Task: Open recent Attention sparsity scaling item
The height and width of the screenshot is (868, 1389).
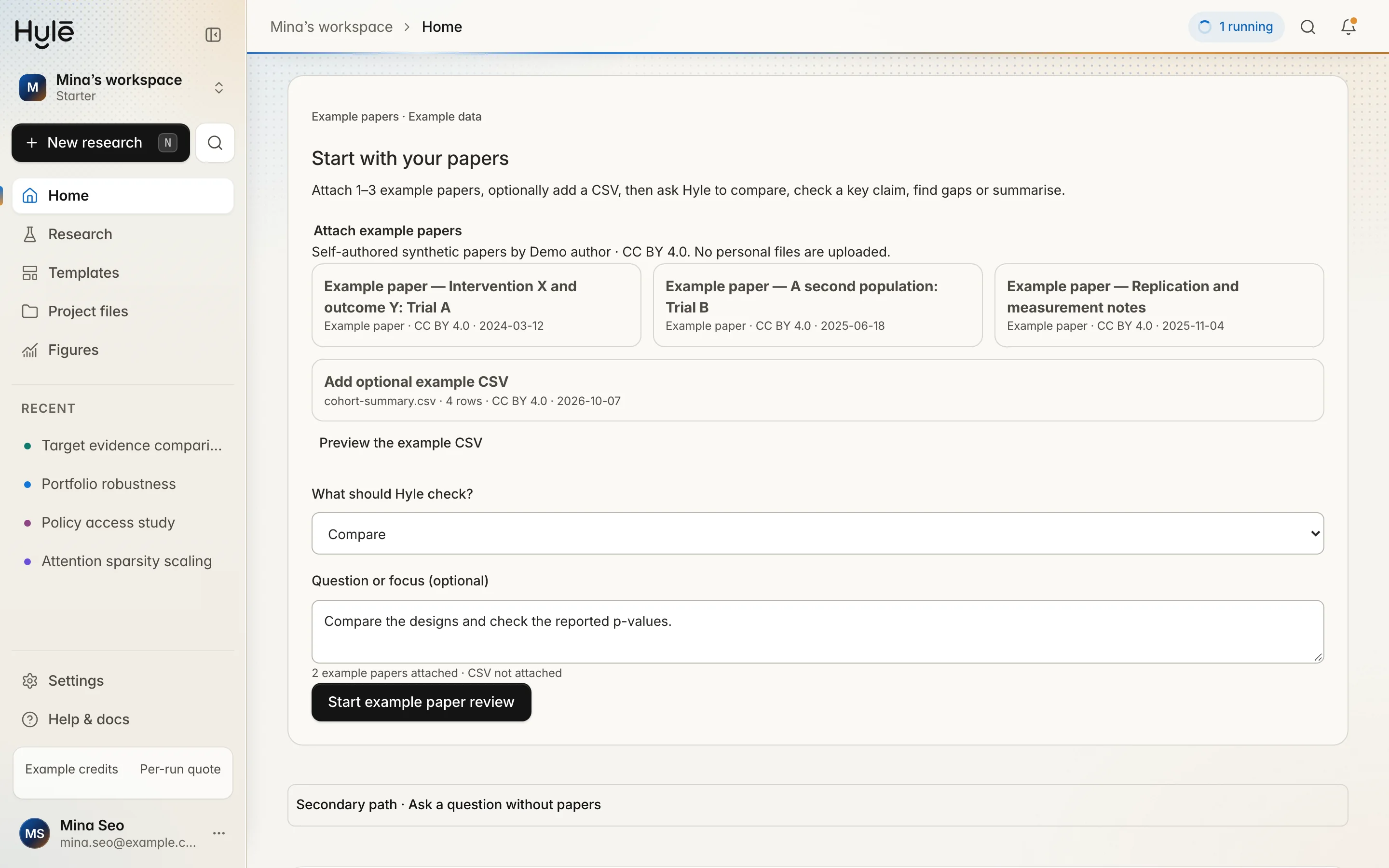Action: click(x=123, y=561)
